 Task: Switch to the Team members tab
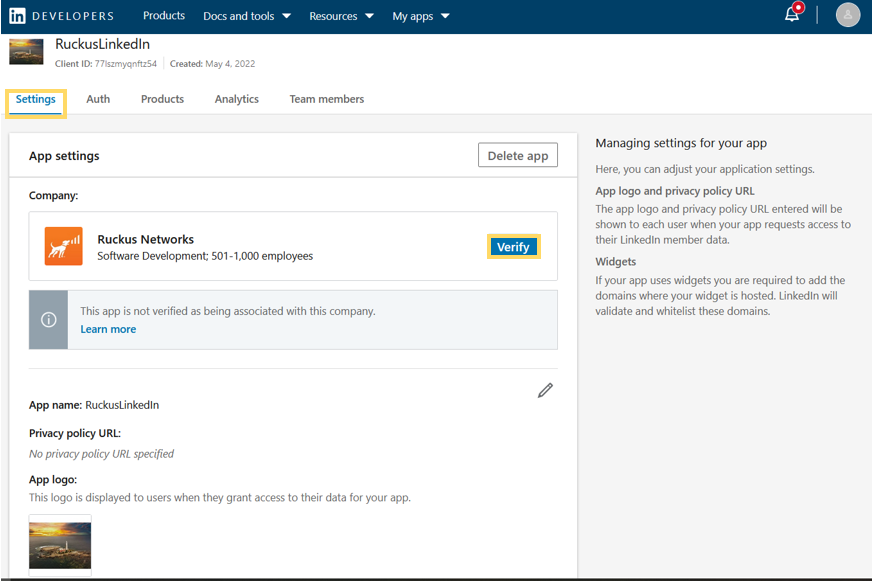tap(327, 99)
